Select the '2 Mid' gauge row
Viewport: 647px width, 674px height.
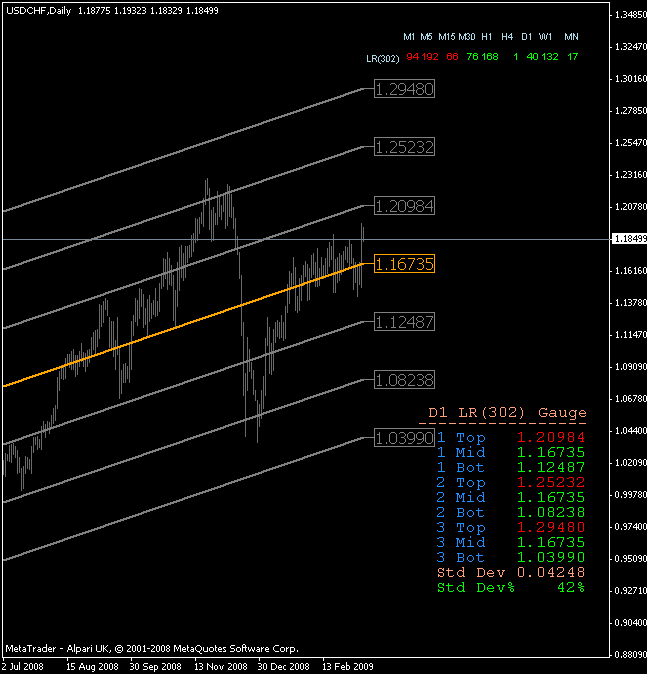tap(511, 497)
